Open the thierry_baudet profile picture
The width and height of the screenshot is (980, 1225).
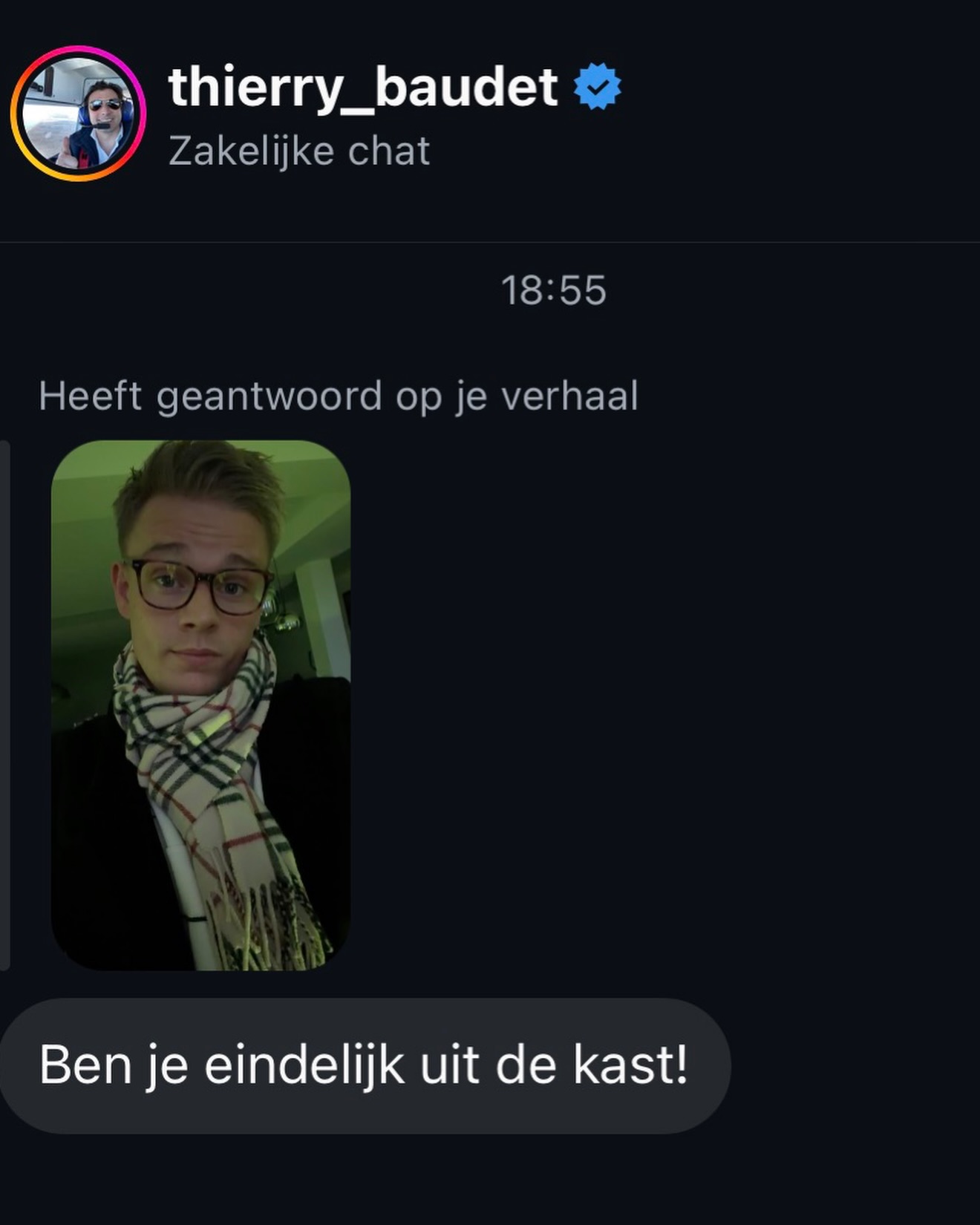(x=78, y=114)
